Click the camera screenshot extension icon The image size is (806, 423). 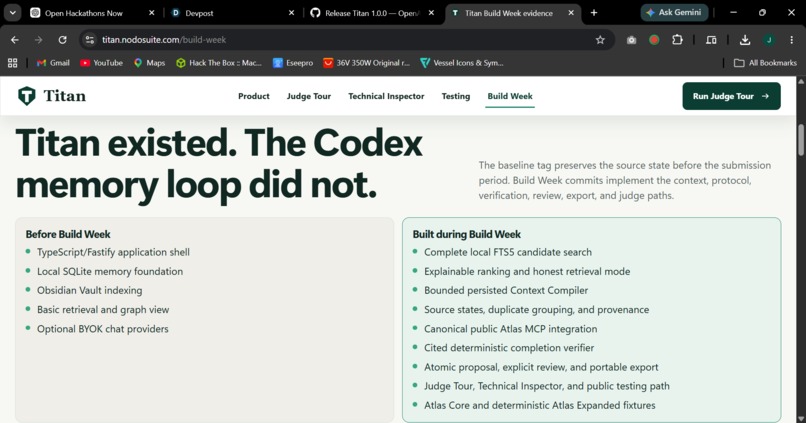[631, 40]
